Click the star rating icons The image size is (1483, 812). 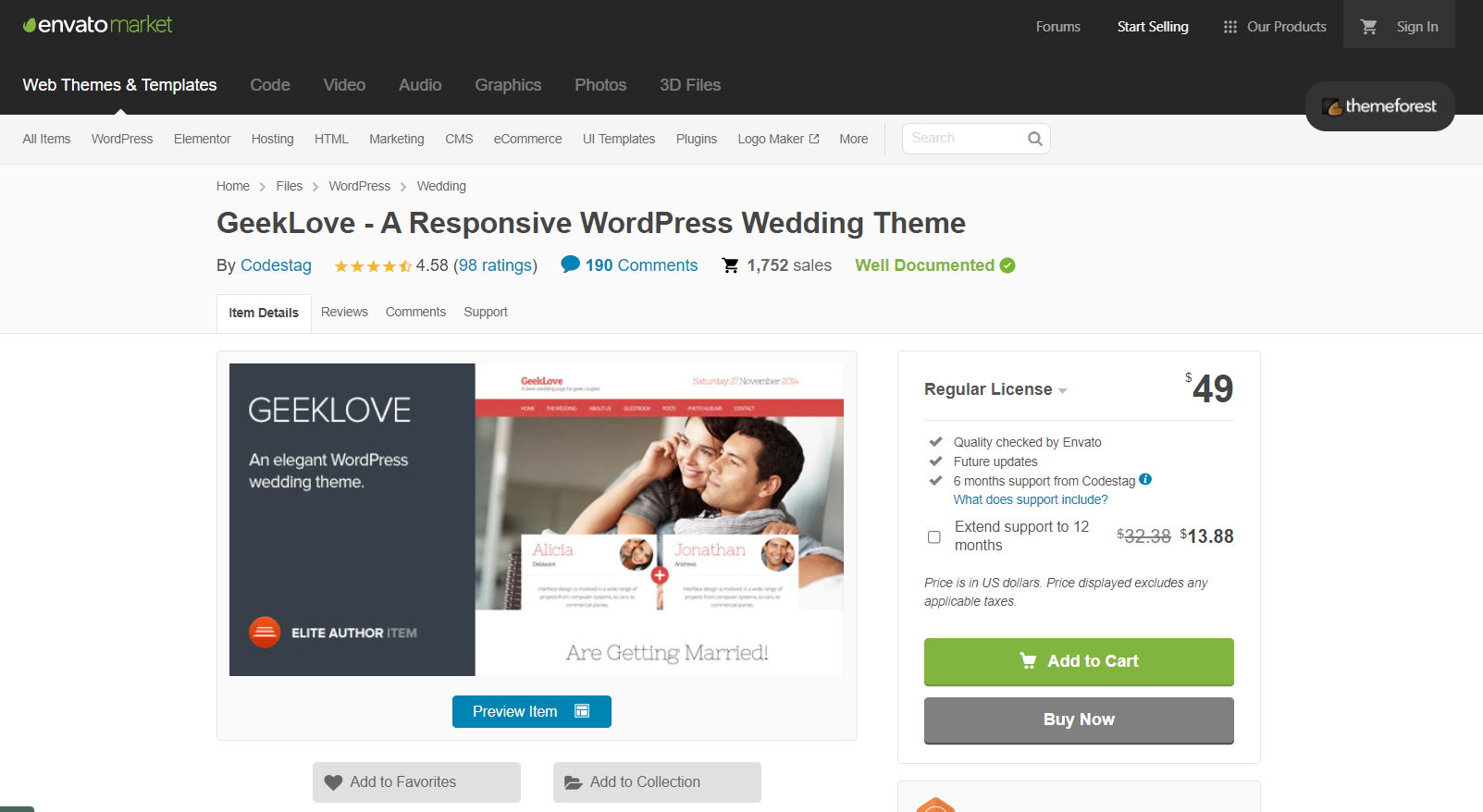373,266
